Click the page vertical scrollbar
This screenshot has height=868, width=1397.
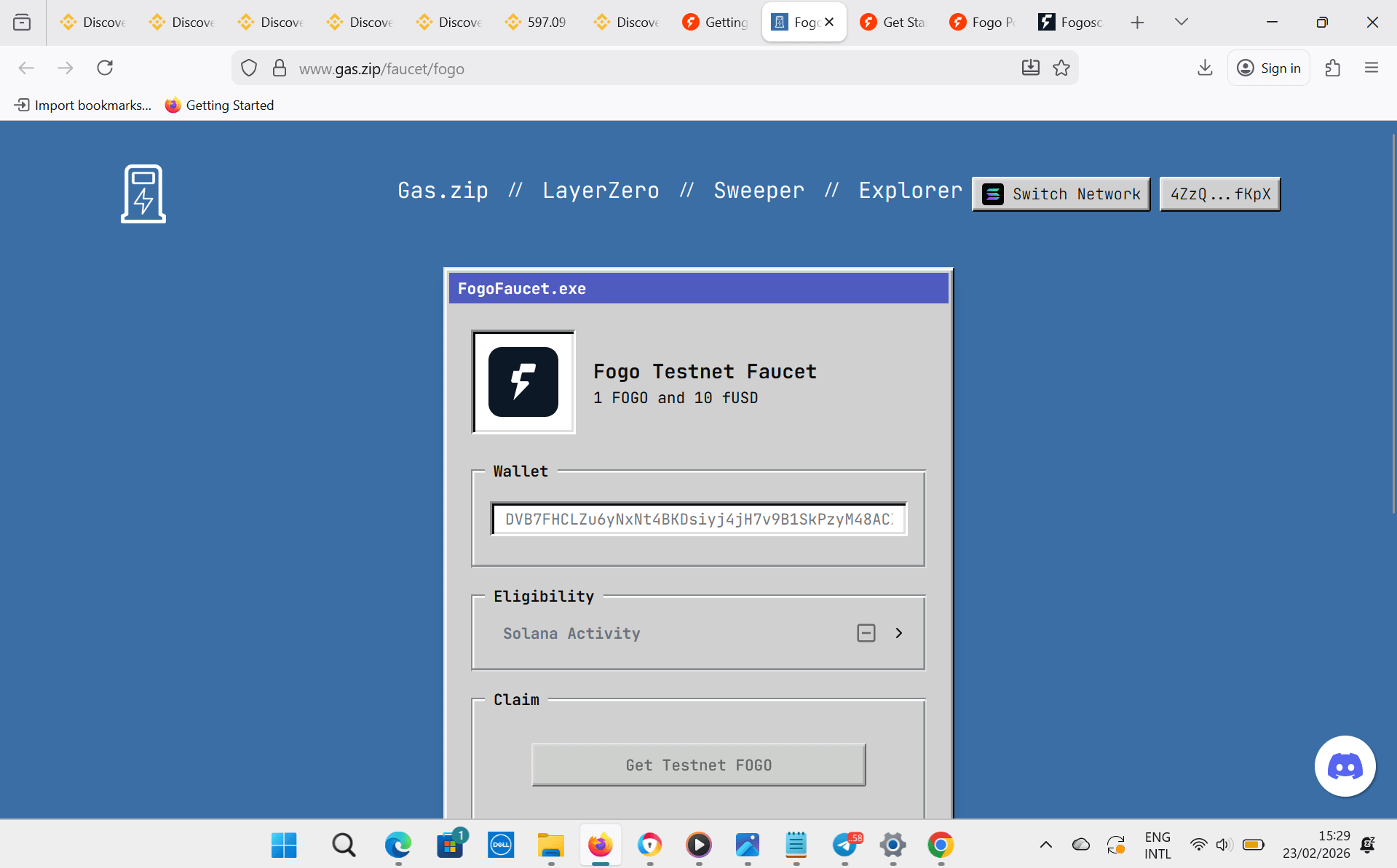1393,324
